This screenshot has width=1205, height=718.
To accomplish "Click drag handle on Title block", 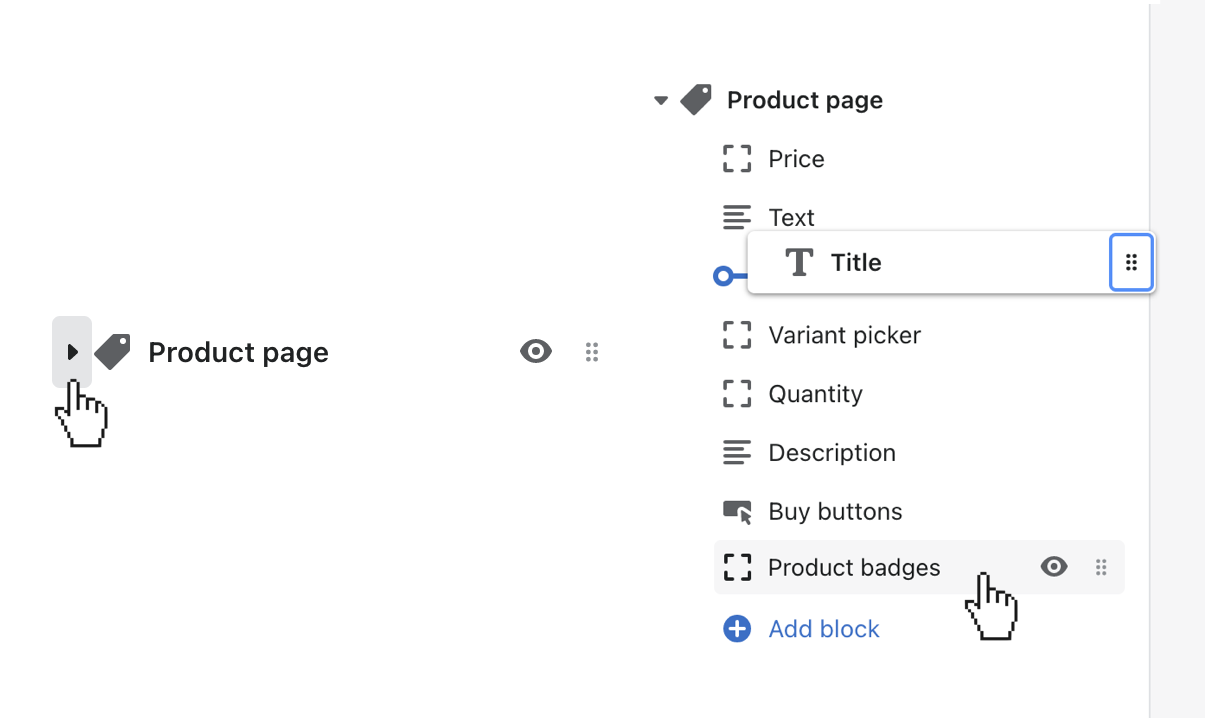I will pyautogui.click(x=1132, y=263).
